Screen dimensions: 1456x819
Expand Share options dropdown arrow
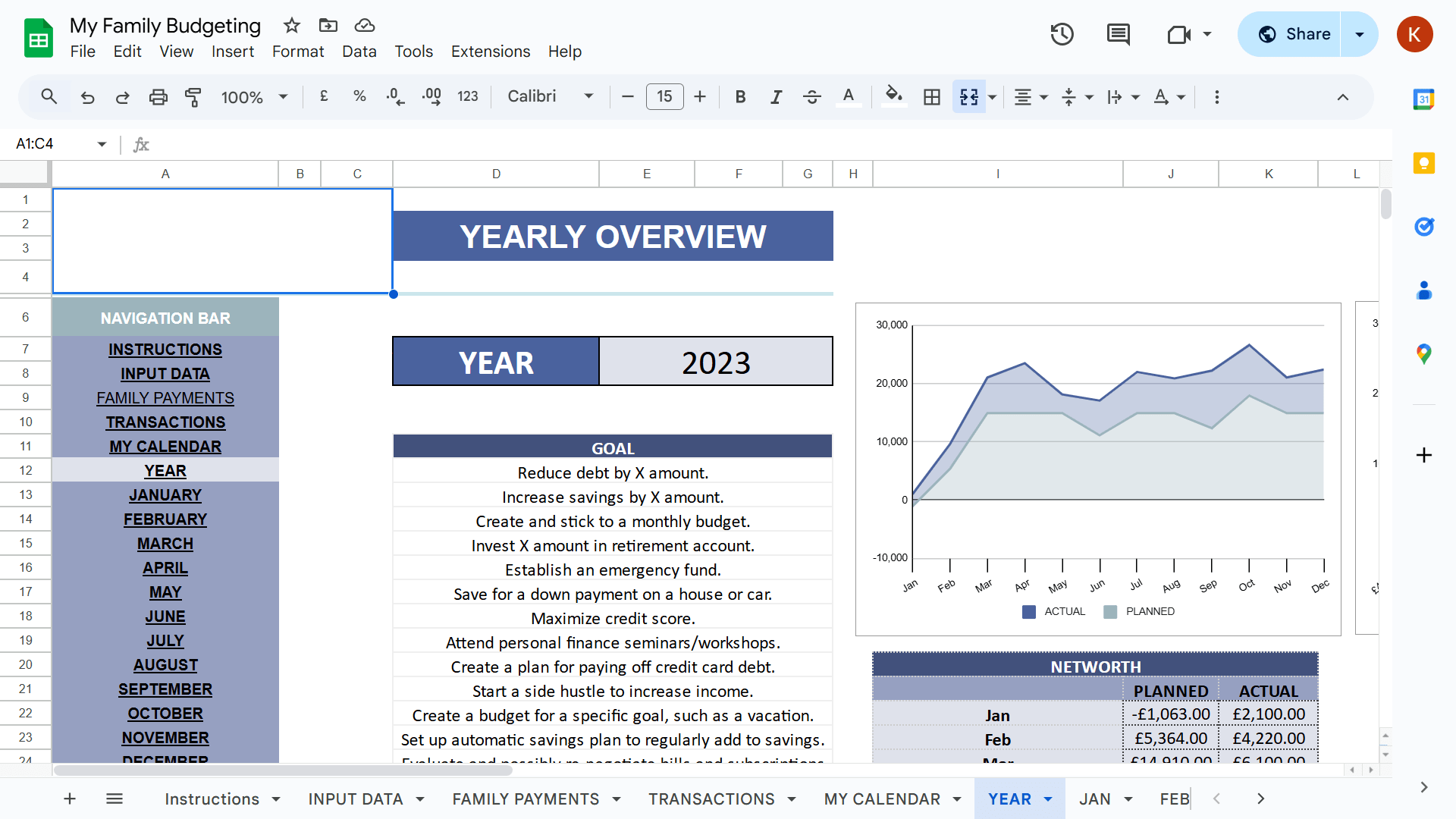click(1360, 34)
